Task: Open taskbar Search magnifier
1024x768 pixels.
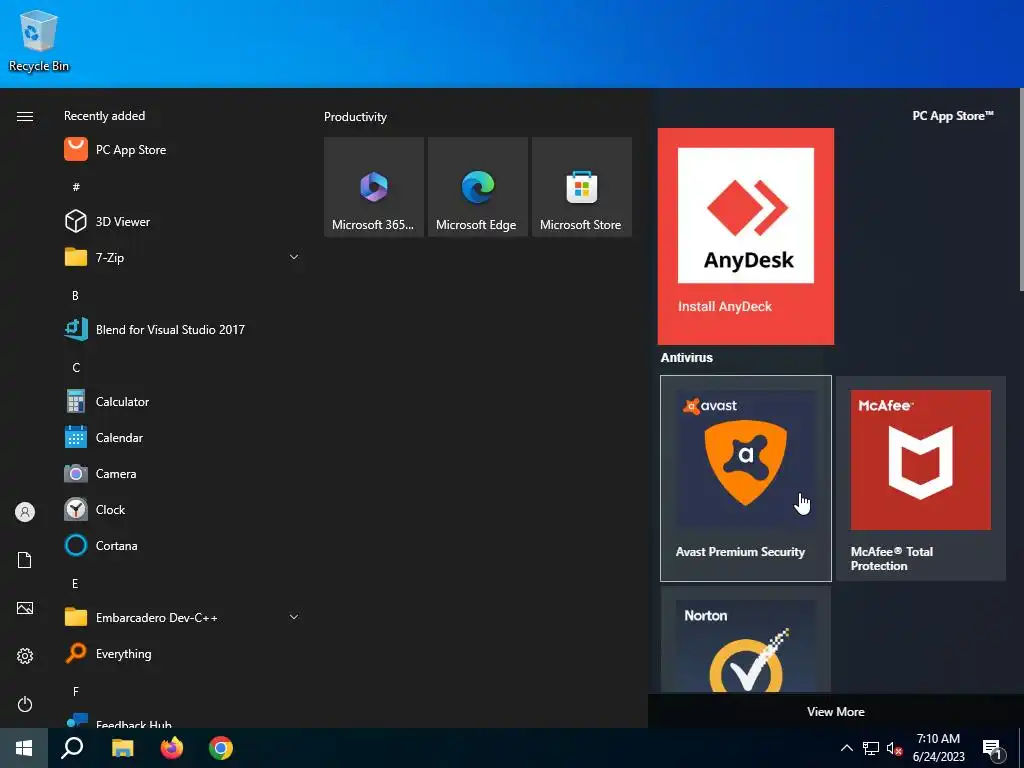Action: coord(72,748)
